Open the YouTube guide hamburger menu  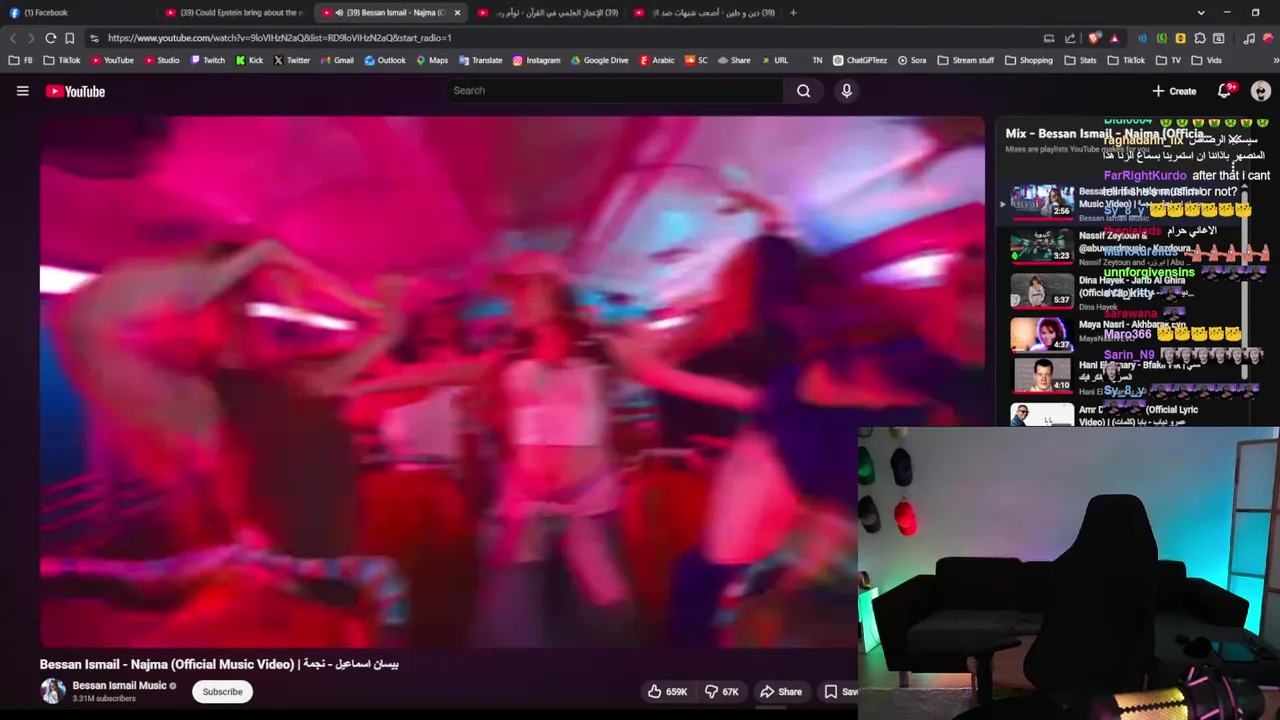pos(22,91)
